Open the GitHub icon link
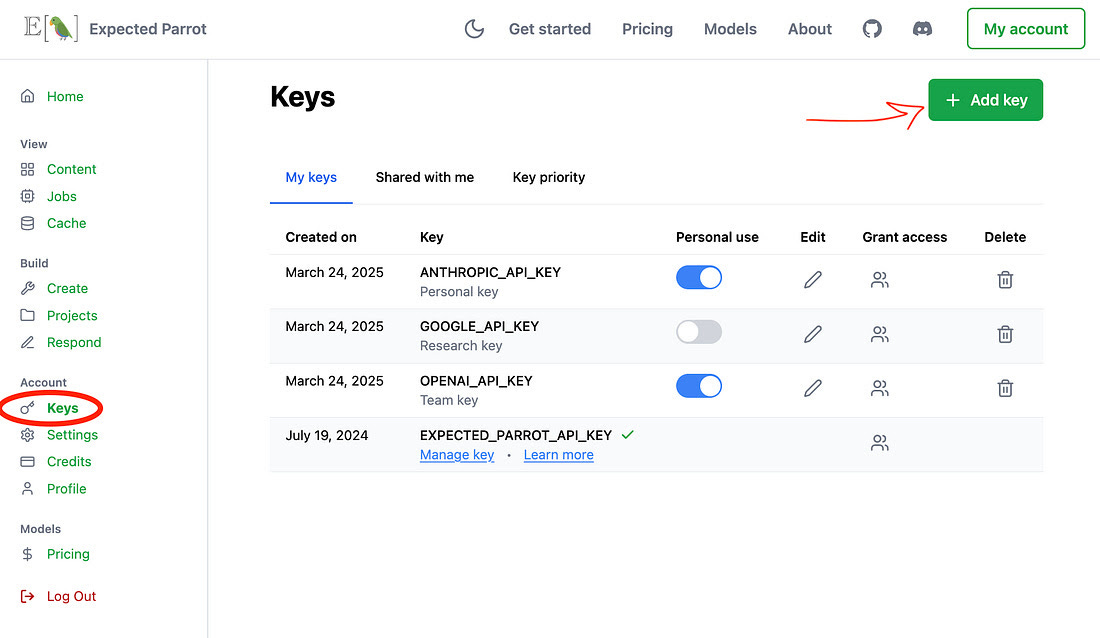This screenshot has width=1100, height=638. 872,29
